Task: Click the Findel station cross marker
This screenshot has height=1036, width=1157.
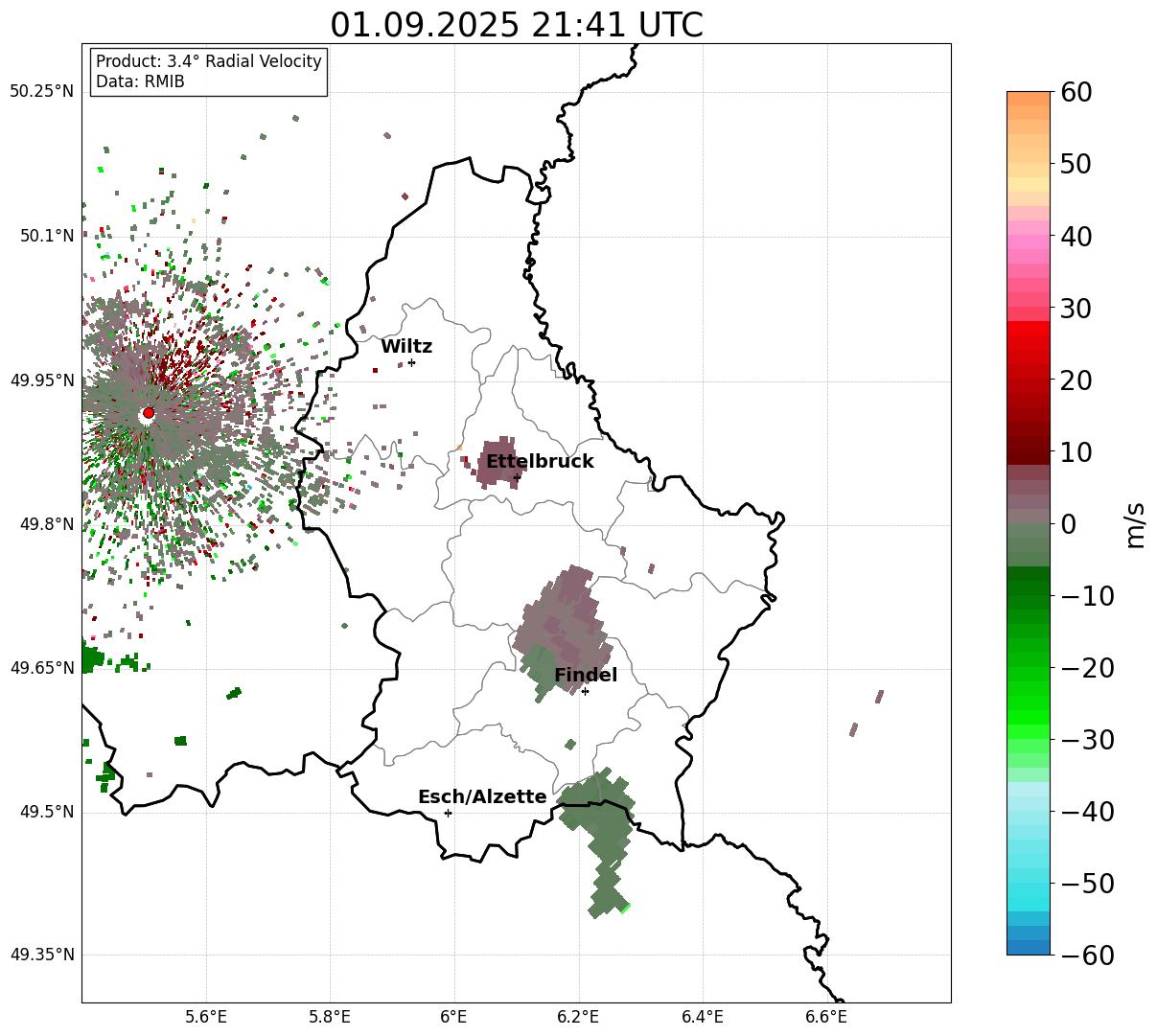Action: [585, 691]
